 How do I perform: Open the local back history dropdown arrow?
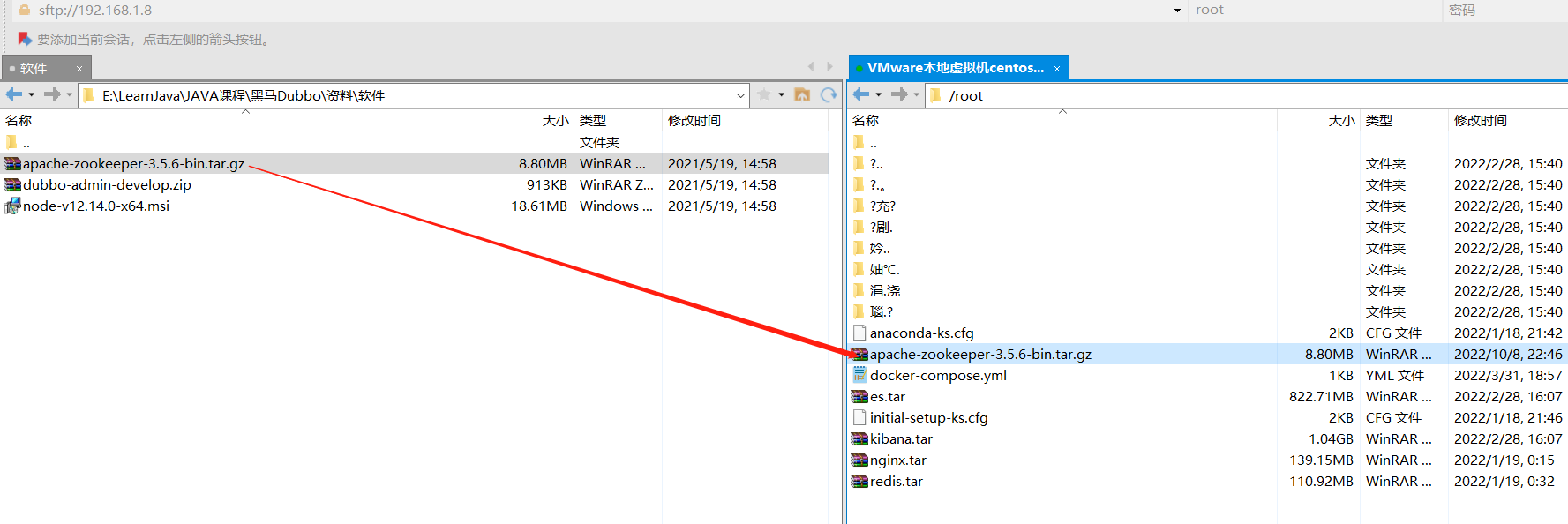pyautogui.click(x=32, y=94)
